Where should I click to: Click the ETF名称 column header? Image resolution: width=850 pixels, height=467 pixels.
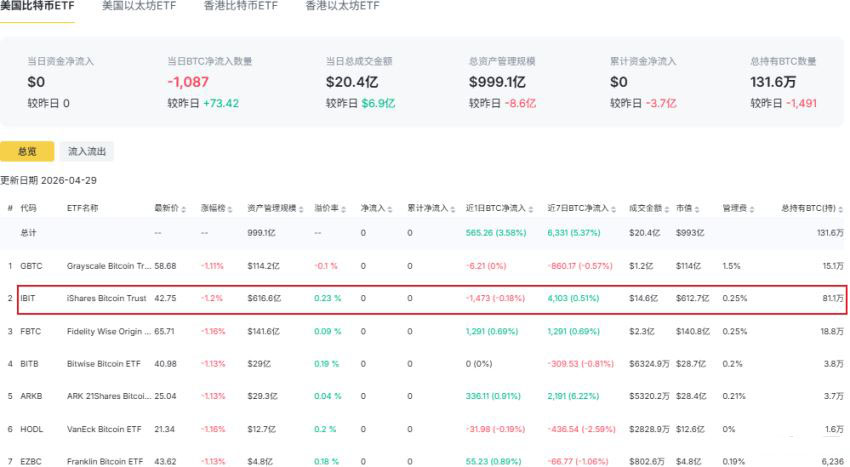point(82,208)
